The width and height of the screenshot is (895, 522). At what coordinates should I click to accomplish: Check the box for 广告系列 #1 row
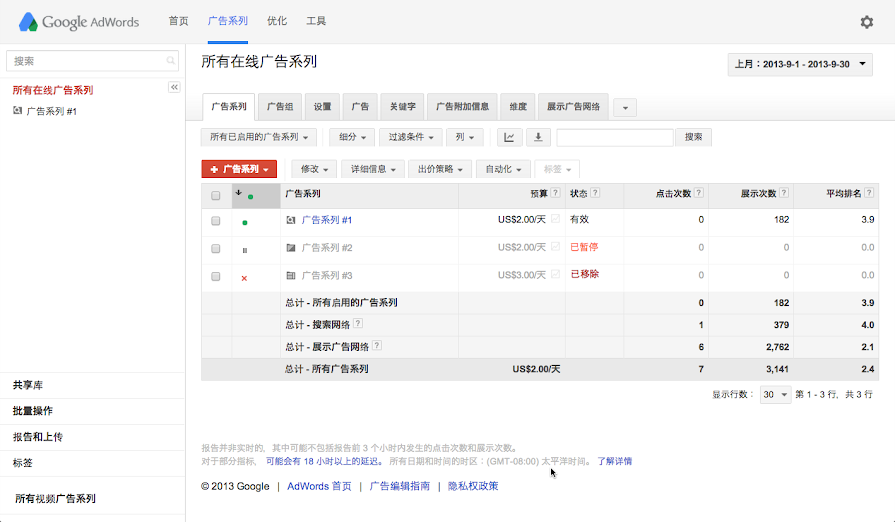click(x=215, y=221)
